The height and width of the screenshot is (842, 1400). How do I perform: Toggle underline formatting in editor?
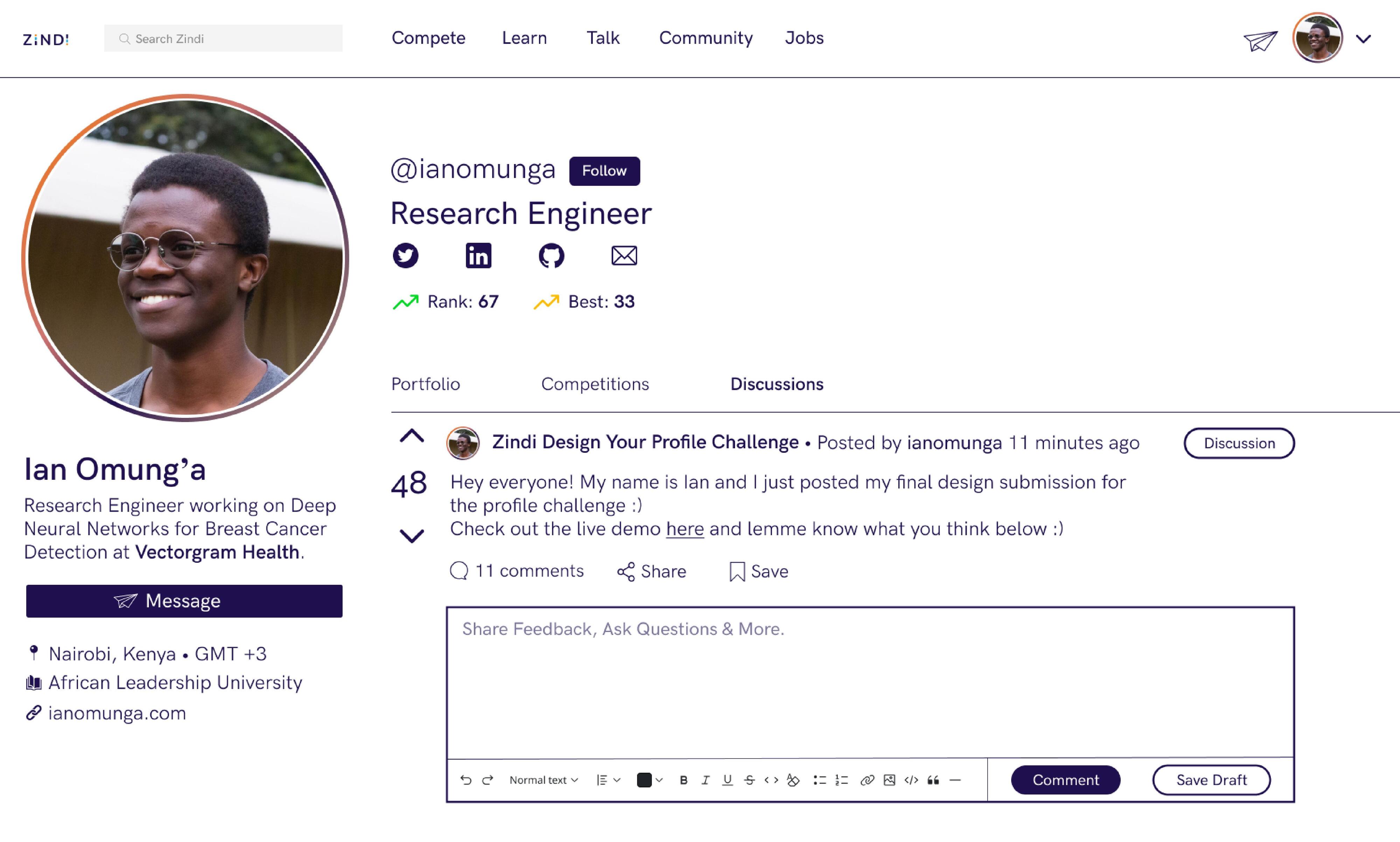pos(727,780)
